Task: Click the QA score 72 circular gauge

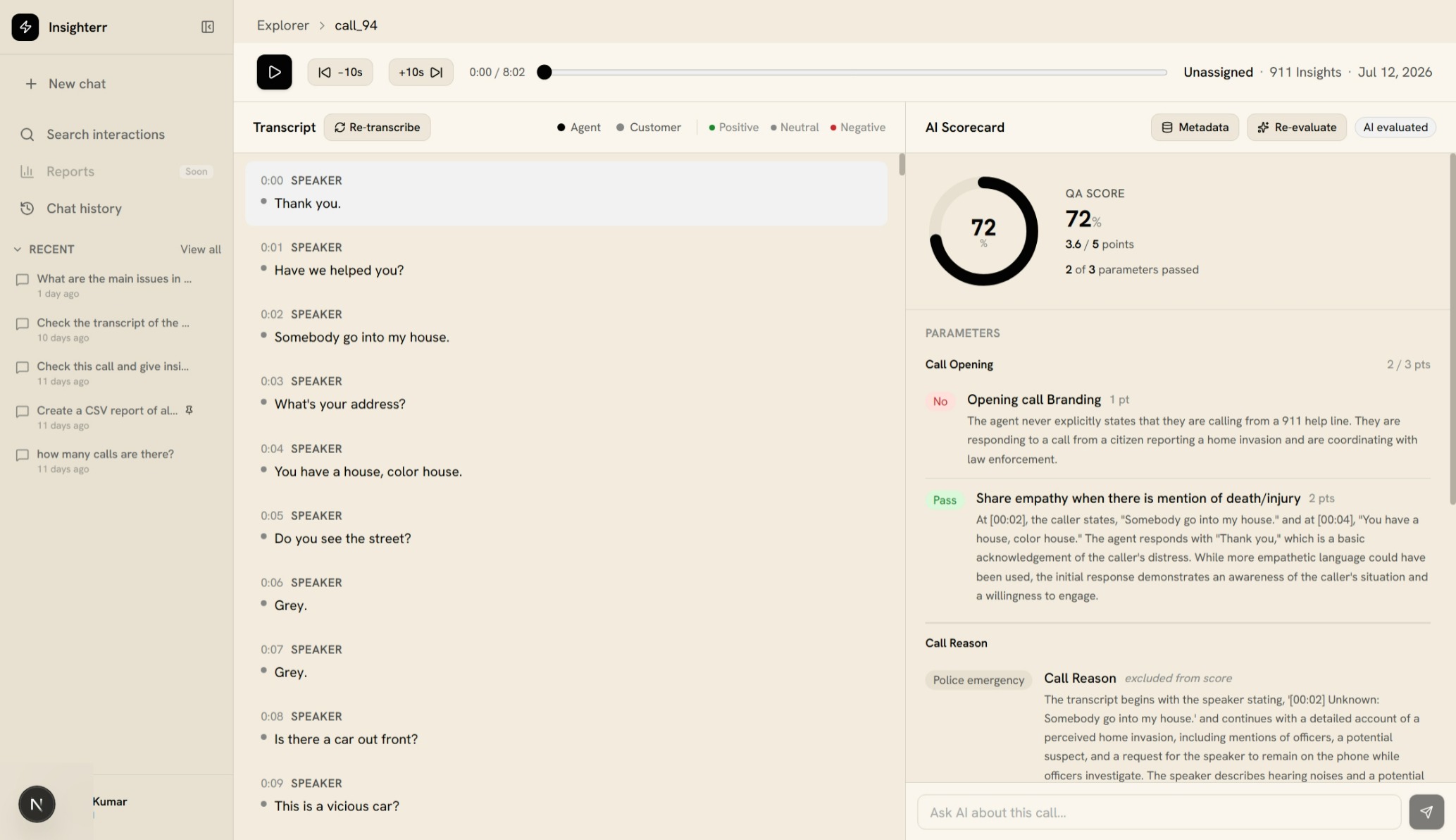Action: coord(983,230)
